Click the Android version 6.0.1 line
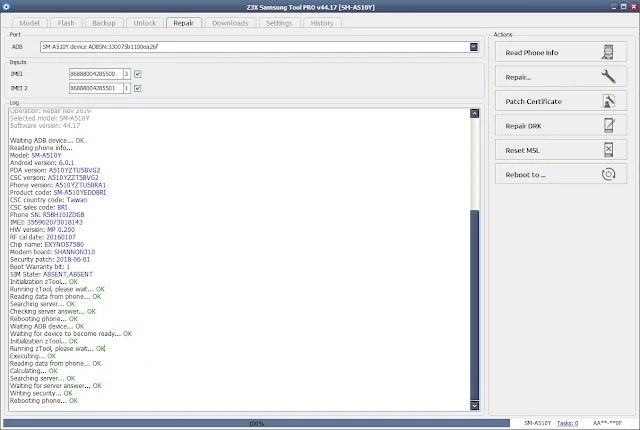 coord(42,163)
